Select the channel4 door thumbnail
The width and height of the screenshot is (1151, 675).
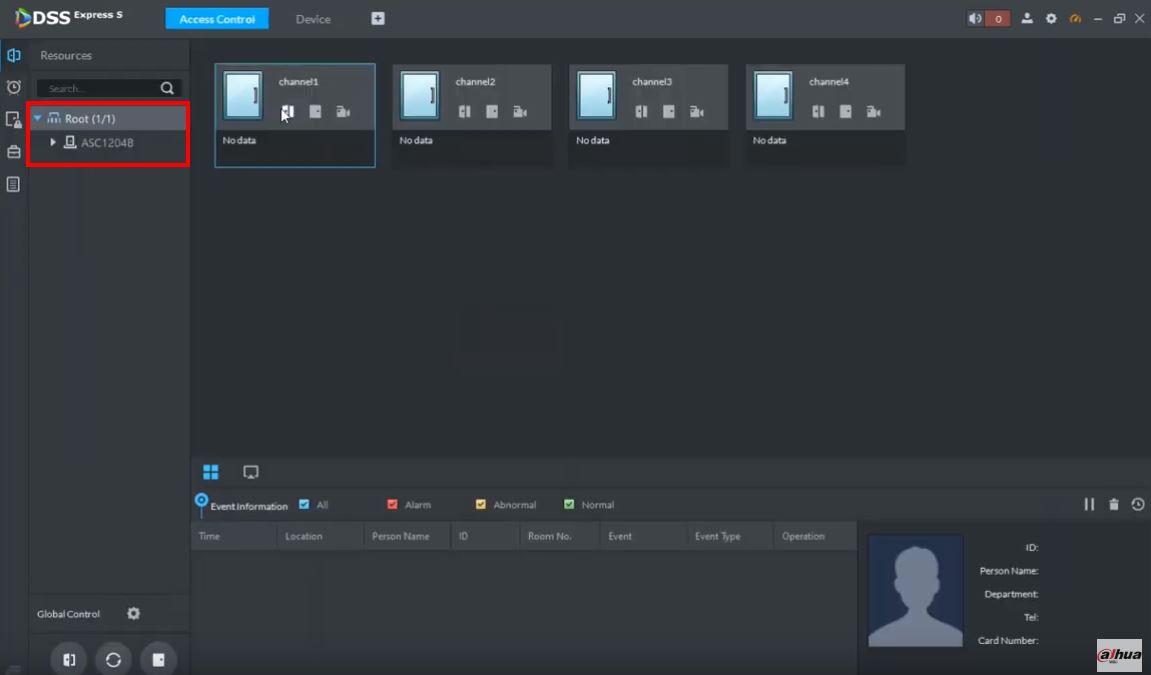pyautogui.click(x=774, y=95)
